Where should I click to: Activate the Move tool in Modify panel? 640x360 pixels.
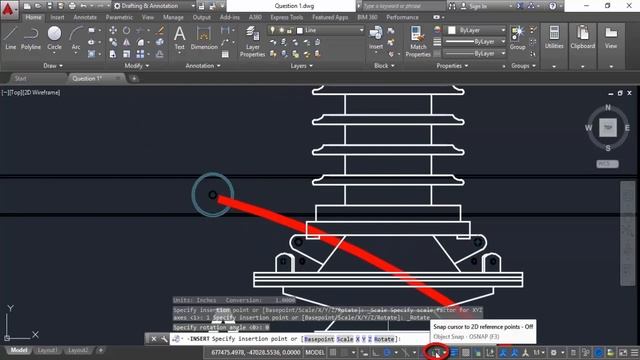point(113,30)
